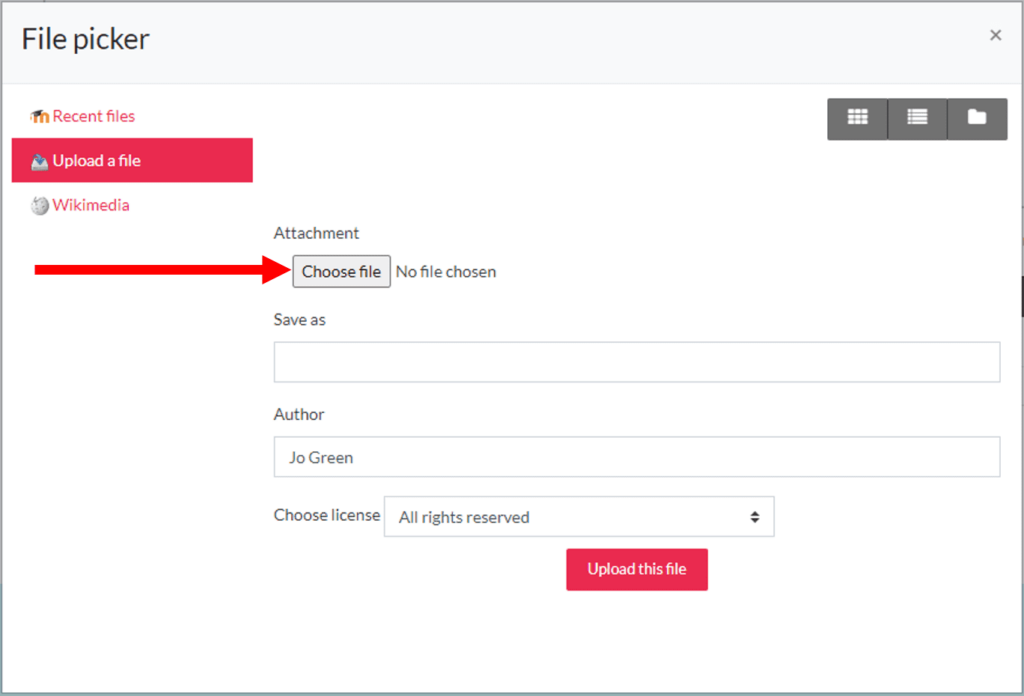
Task: Switch to icon grid view
Action: point(857,117)
